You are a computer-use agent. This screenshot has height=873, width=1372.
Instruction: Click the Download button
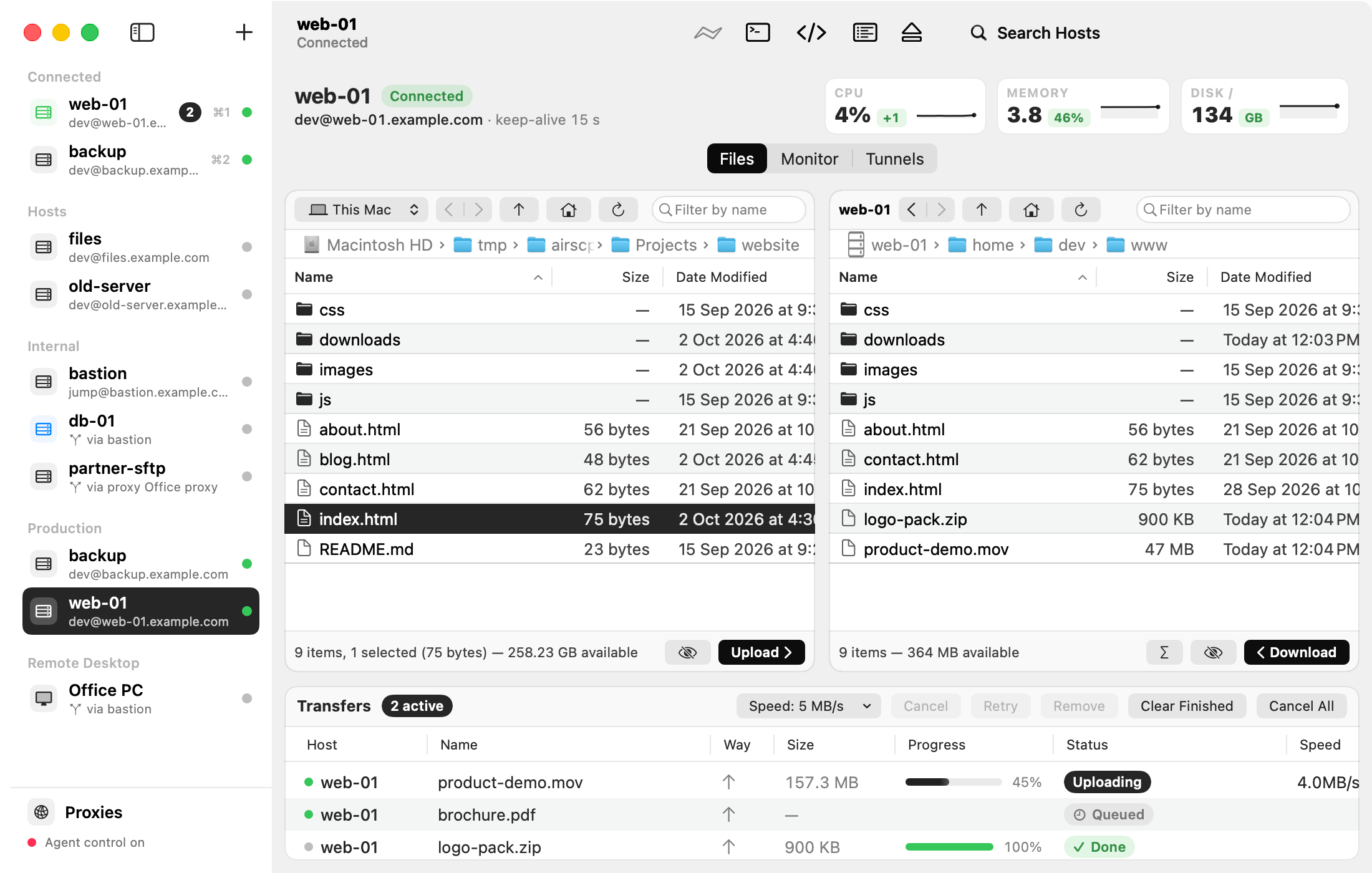(x=1297, y=652)
